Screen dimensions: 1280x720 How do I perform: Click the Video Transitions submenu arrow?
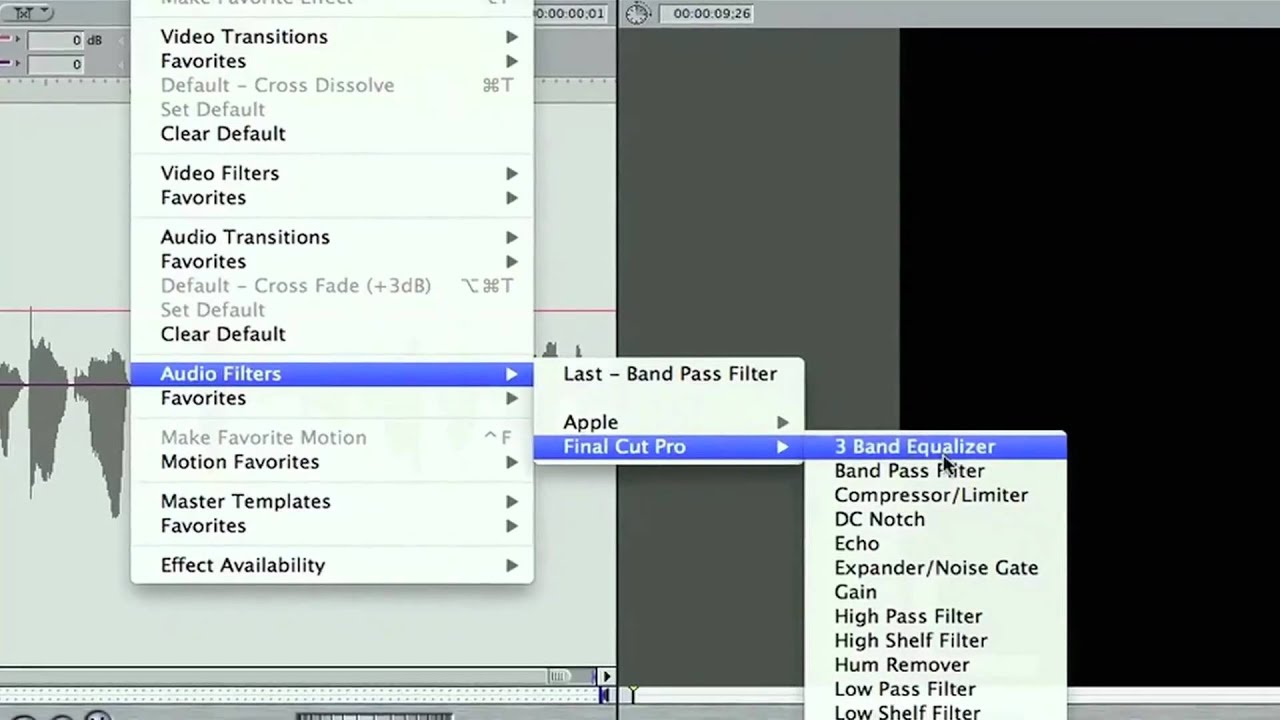coord(512,37)
